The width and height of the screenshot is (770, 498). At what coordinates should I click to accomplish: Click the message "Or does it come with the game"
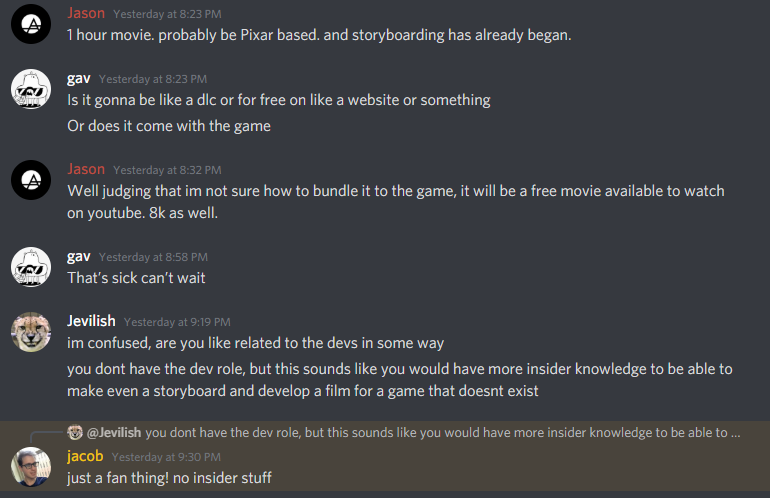coord(169,126)
